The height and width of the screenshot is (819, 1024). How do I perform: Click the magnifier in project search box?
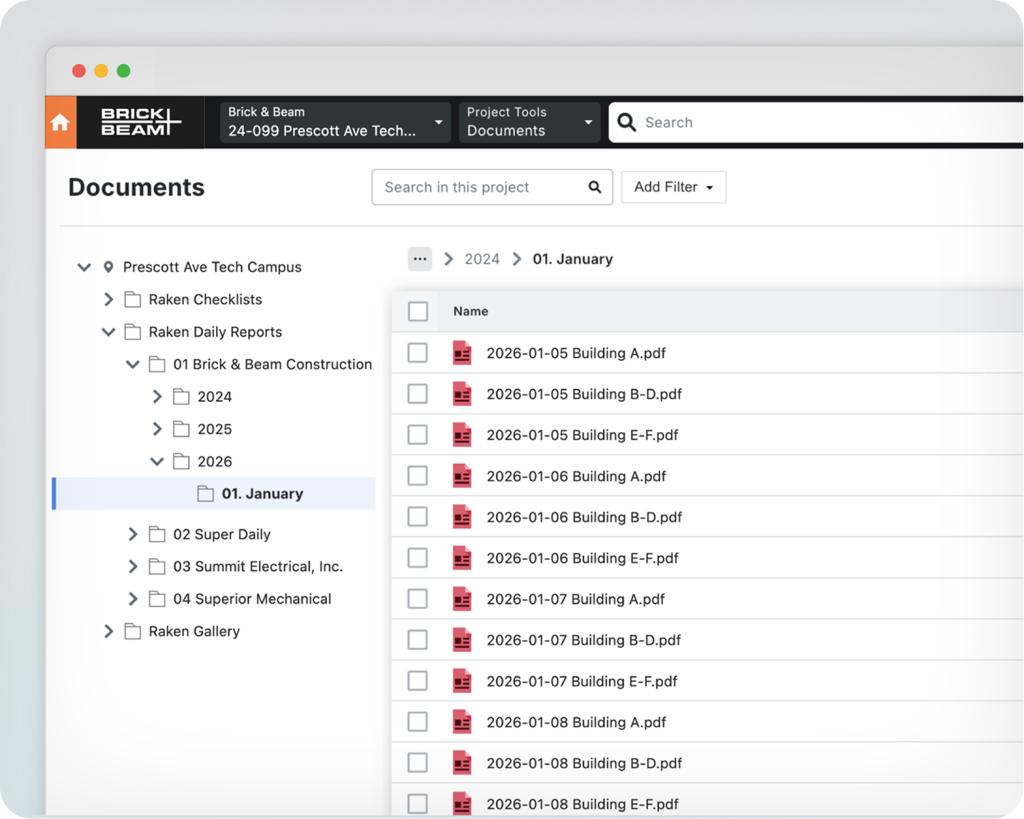(595, 187)
